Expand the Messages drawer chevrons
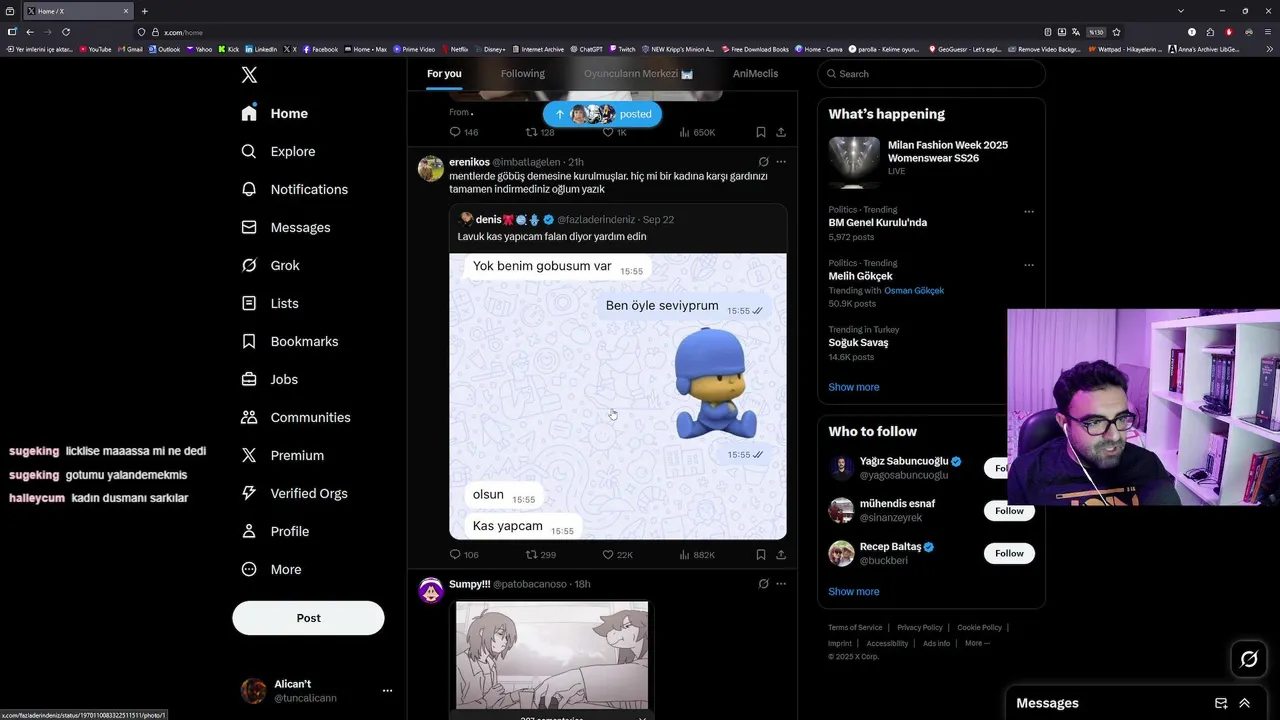This screenshot has width=1280, height=720. [1245, 703]
